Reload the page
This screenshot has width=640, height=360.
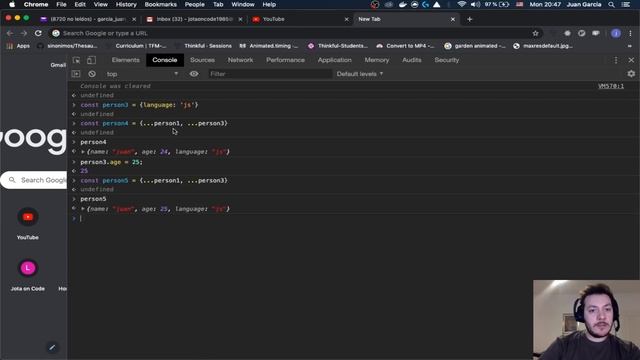tap(38, 33)
